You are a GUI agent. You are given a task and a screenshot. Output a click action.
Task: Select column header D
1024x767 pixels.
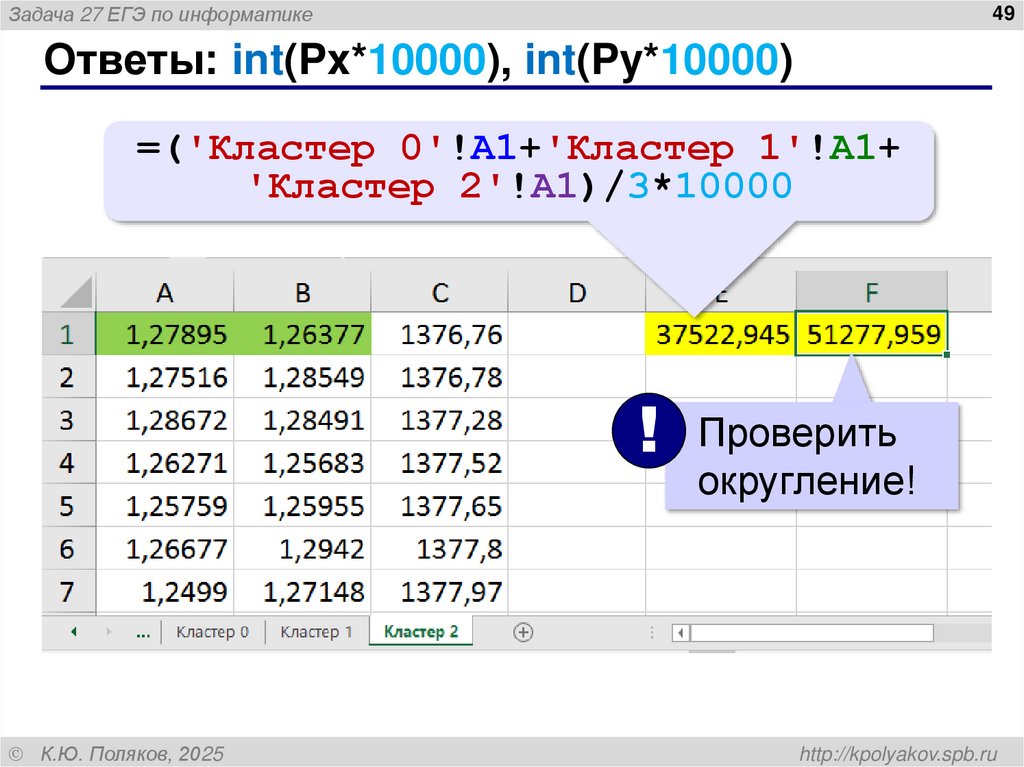[577, 292]
